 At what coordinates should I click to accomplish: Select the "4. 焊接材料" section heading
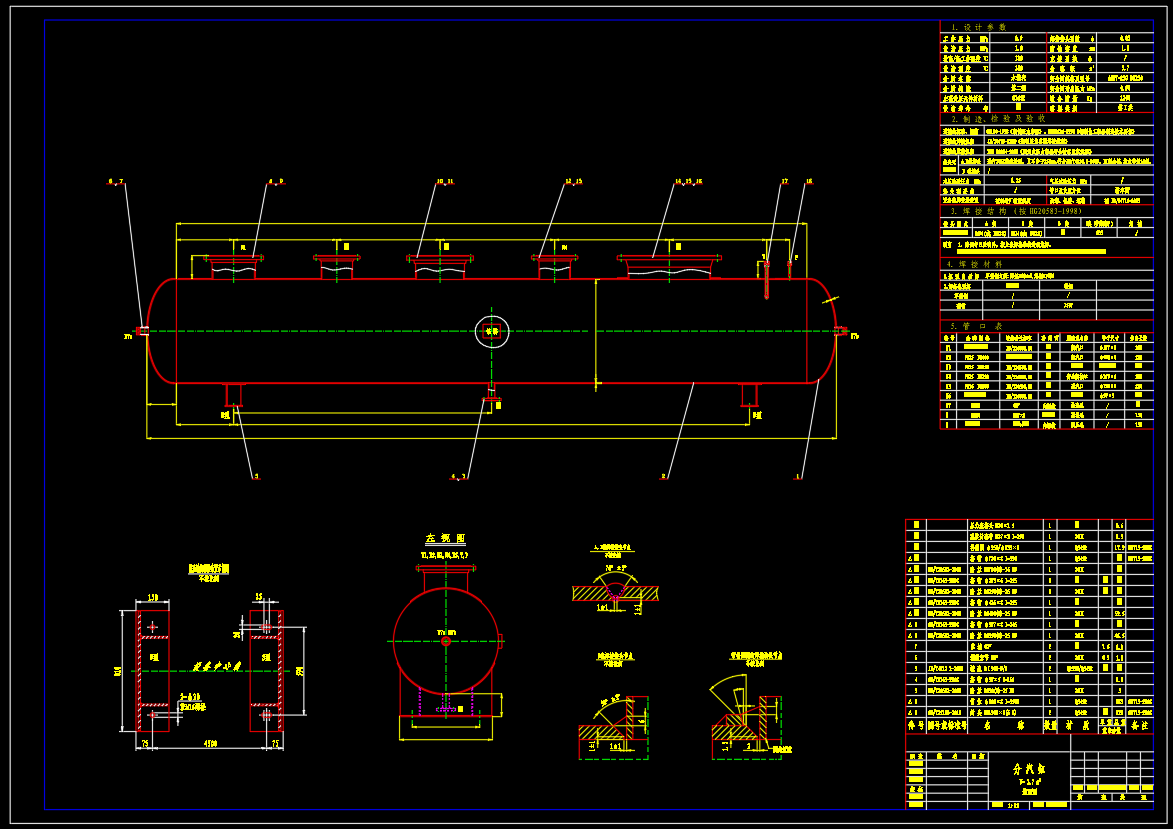982,264
